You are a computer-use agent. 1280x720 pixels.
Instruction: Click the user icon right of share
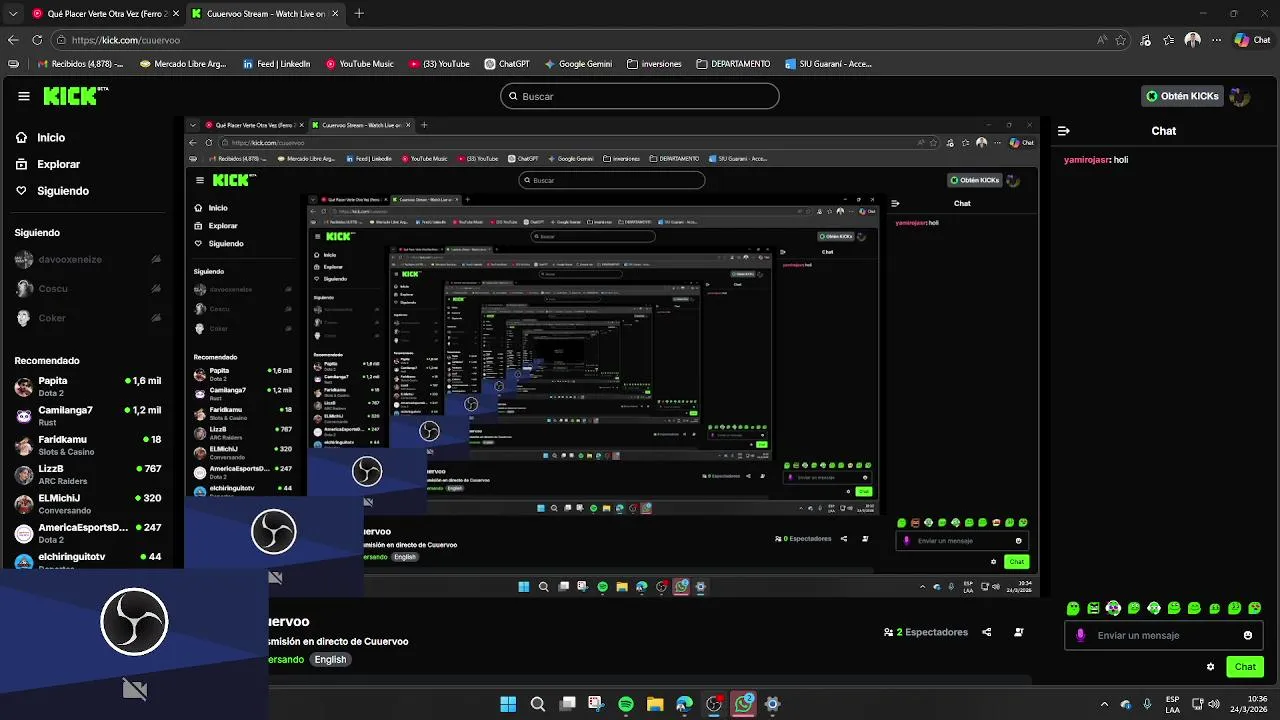pos(1019,632)
